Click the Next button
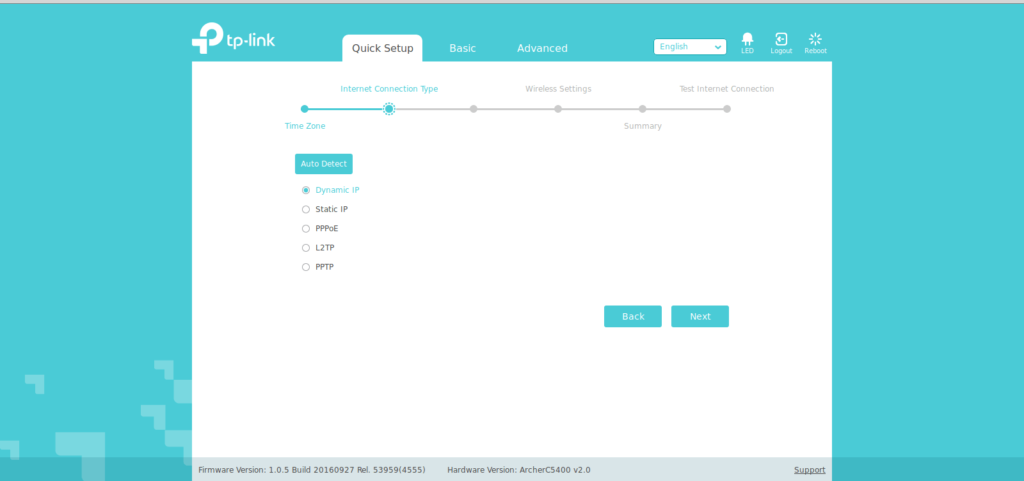Viewport: 1024px width, 481px height. (700, 316)
